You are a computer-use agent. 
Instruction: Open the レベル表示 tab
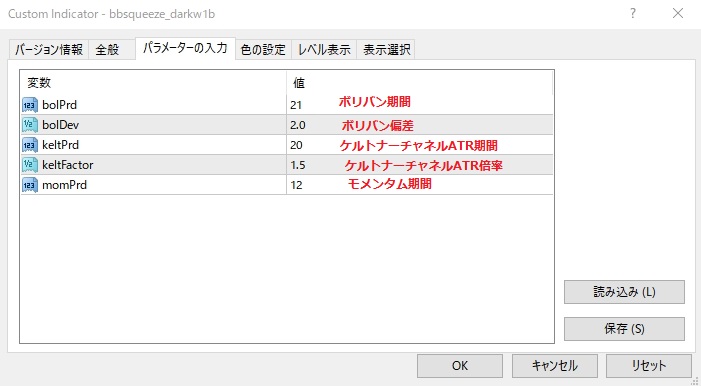pos(324,50)
